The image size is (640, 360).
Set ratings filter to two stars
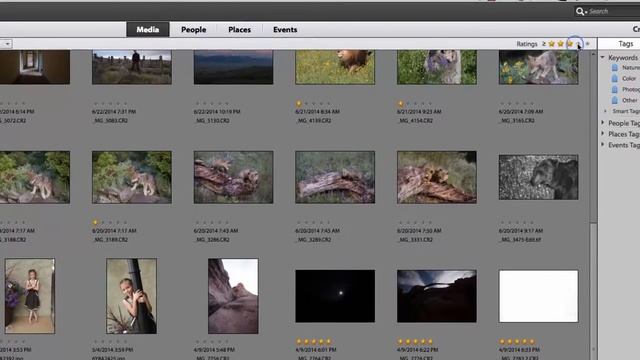pos(560,44)
